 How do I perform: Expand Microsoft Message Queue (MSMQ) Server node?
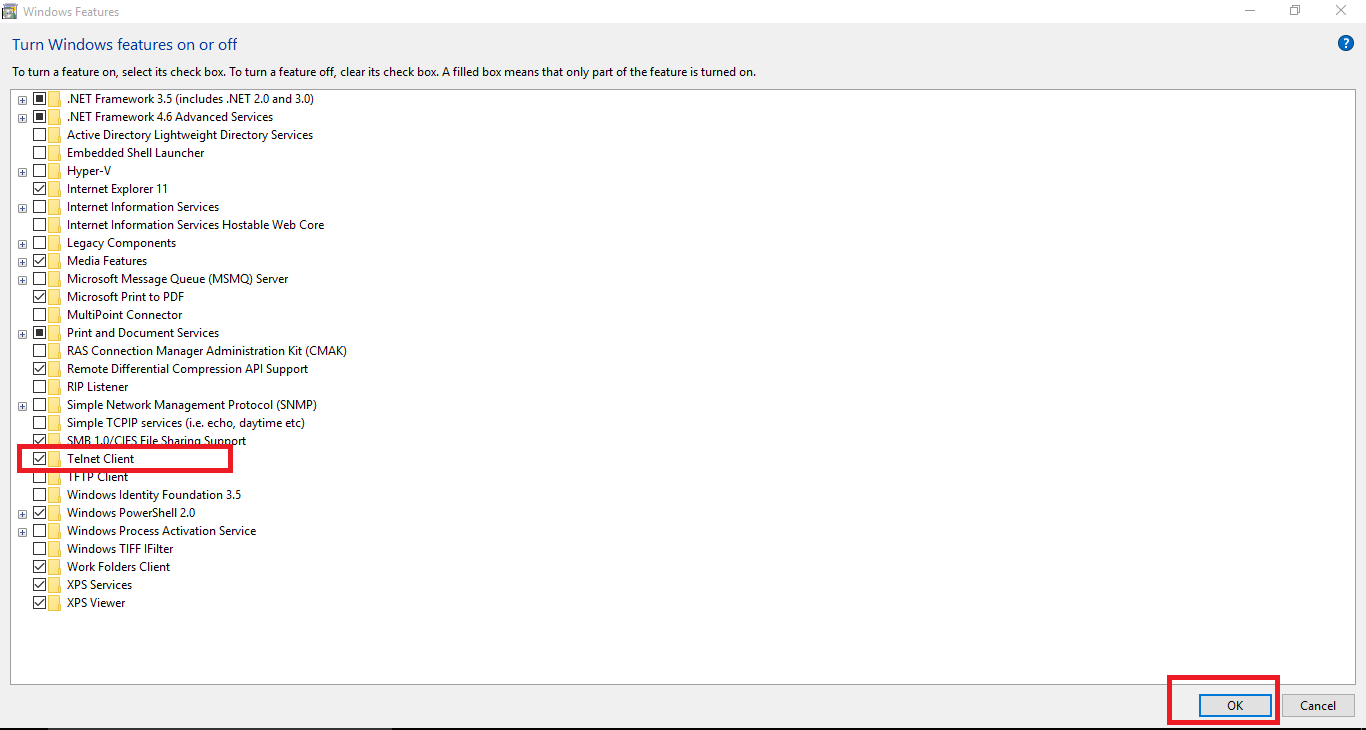click(x=22, y=280)
